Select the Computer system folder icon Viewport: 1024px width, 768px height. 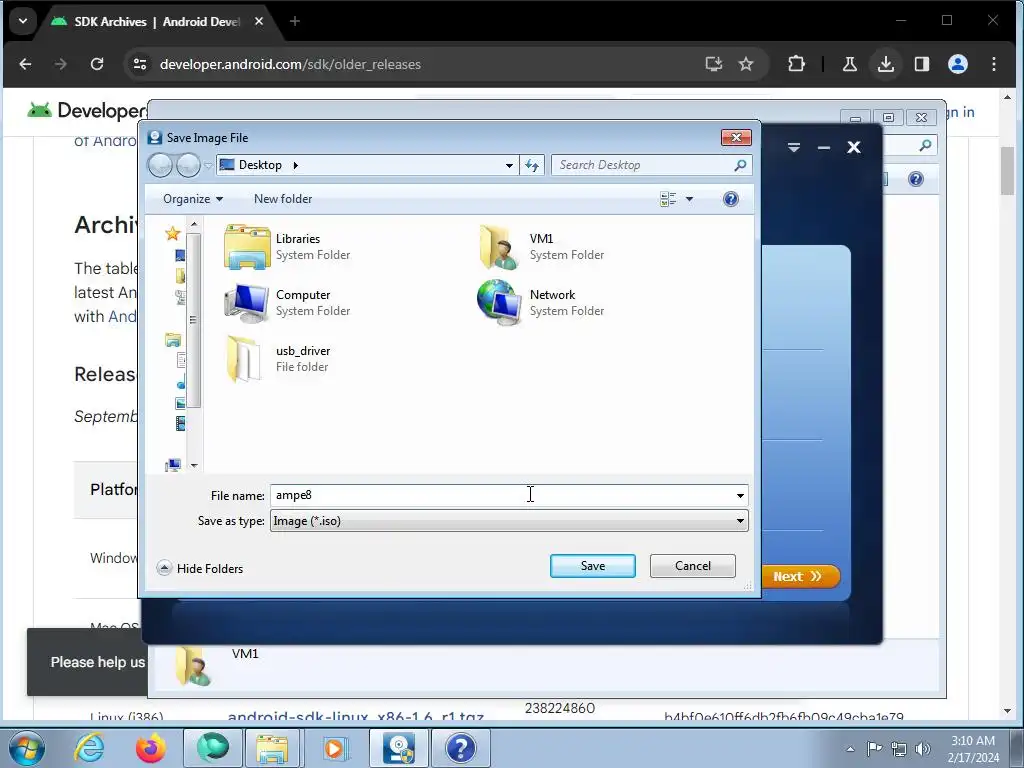coord(246,303)
